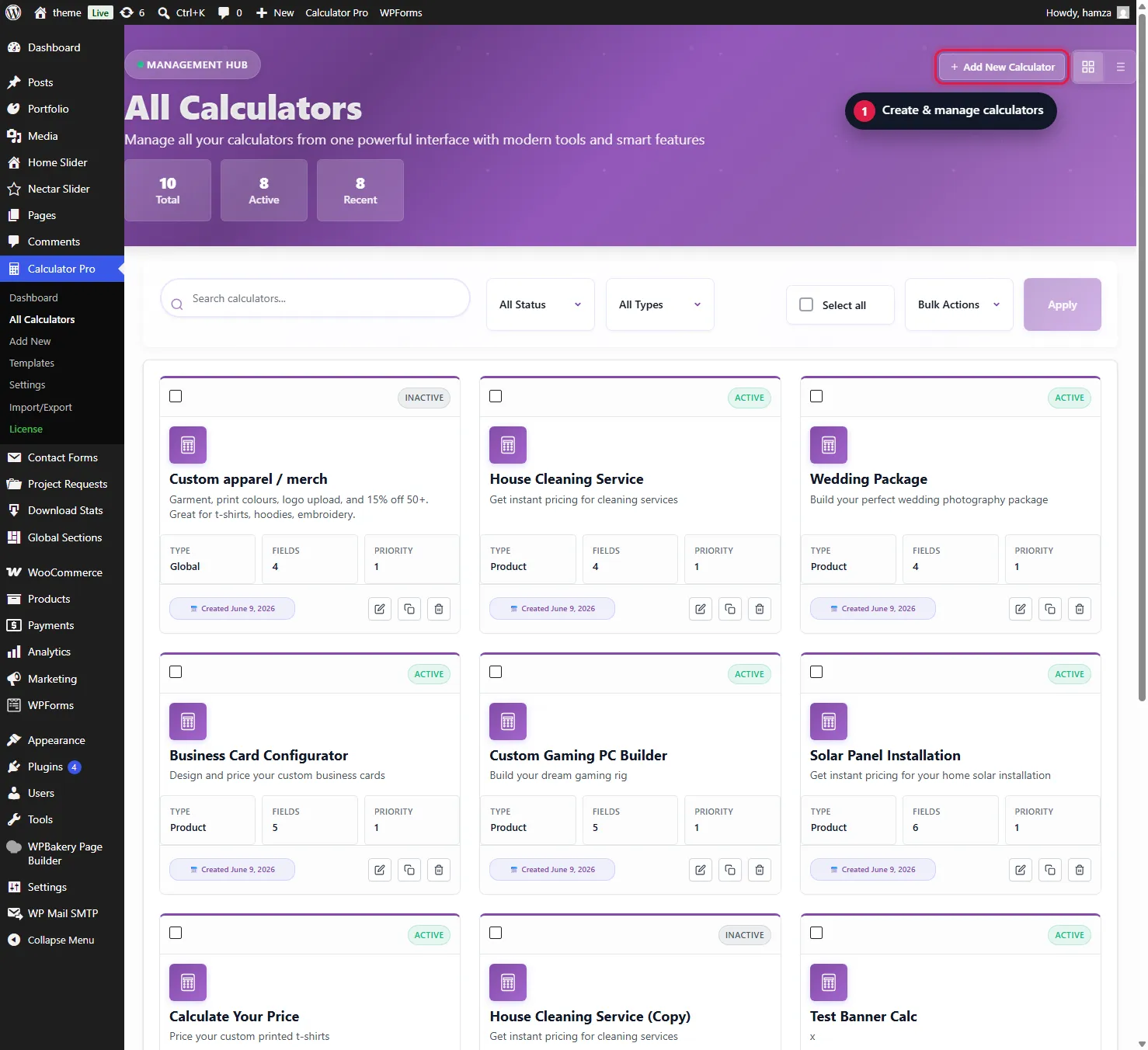1148x1050 pixels.
Task: Select the Custom Gaming PC Builder checkbox
Action: [496, 672]
